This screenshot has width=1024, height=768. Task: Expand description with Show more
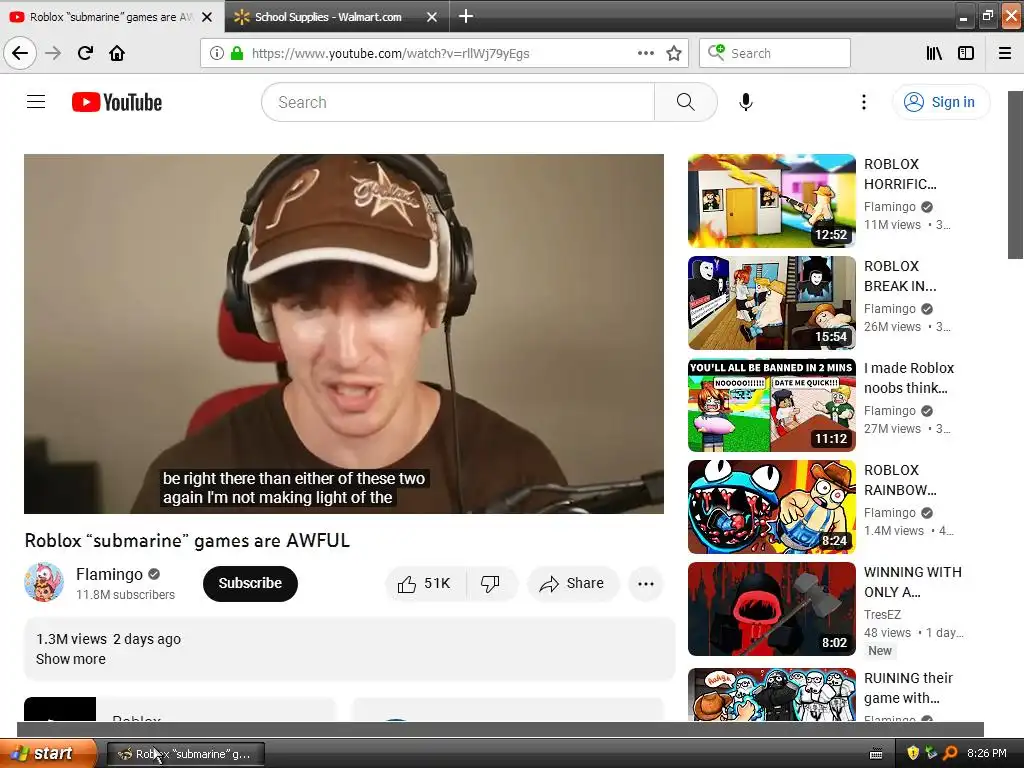point(71,659)
